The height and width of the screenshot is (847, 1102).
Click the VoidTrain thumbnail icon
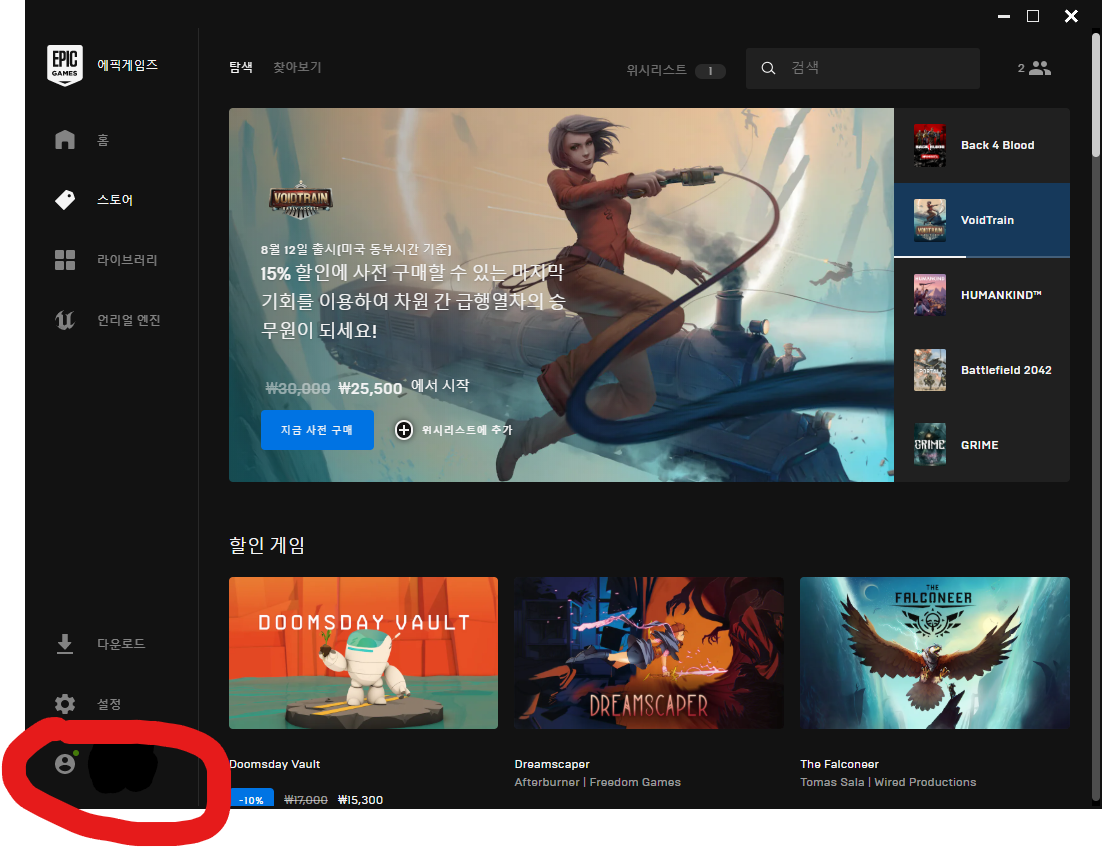point(929,220)
